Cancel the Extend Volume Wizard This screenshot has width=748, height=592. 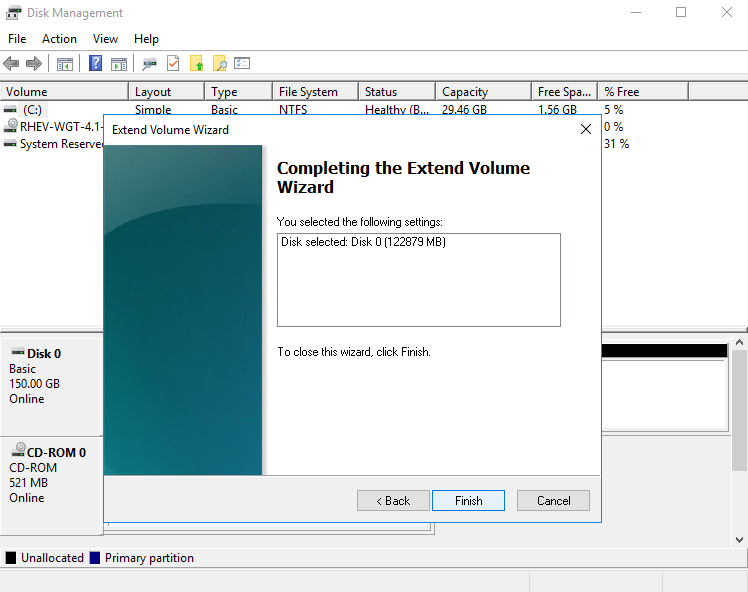point(553,501)
